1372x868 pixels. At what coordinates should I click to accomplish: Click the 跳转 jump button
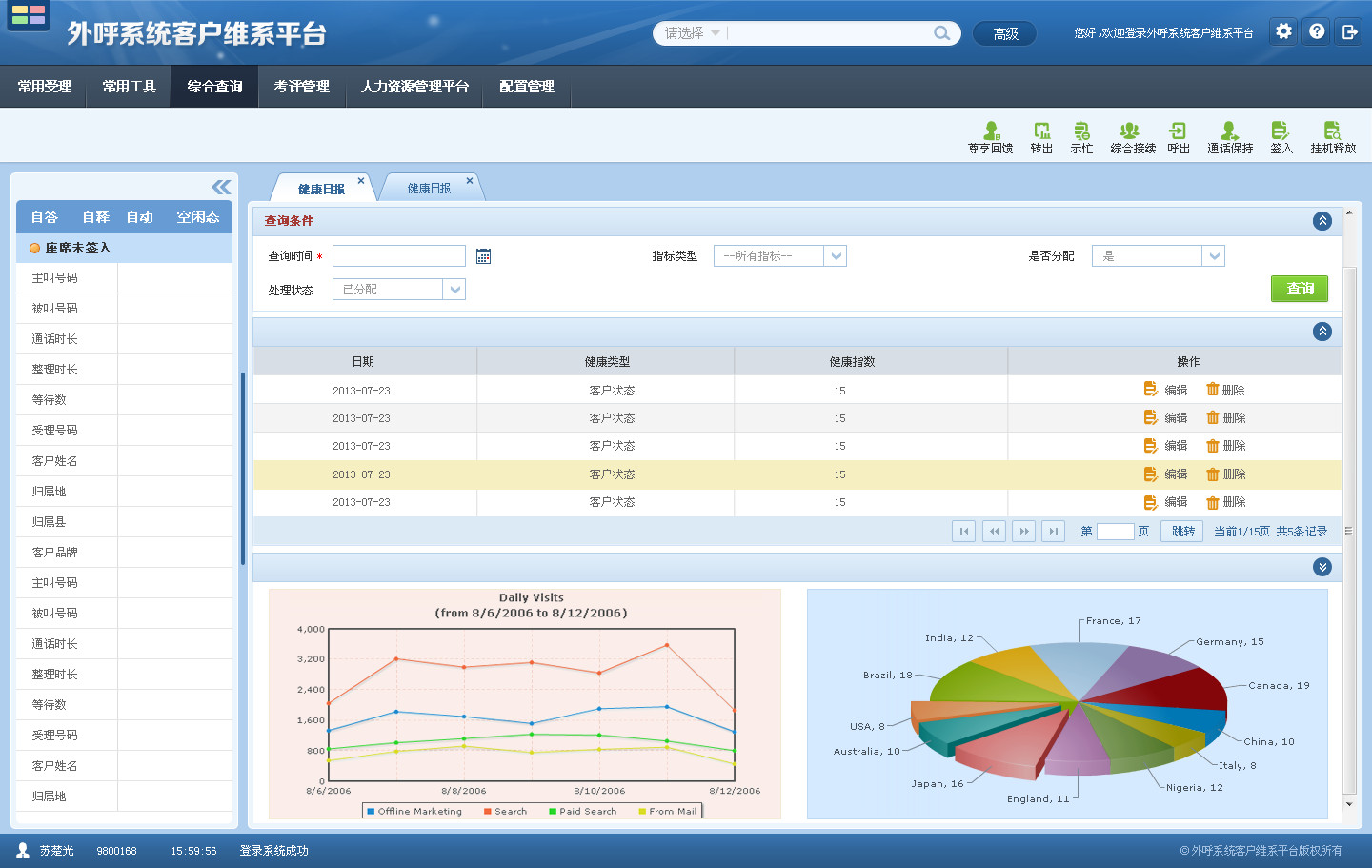1182,531
